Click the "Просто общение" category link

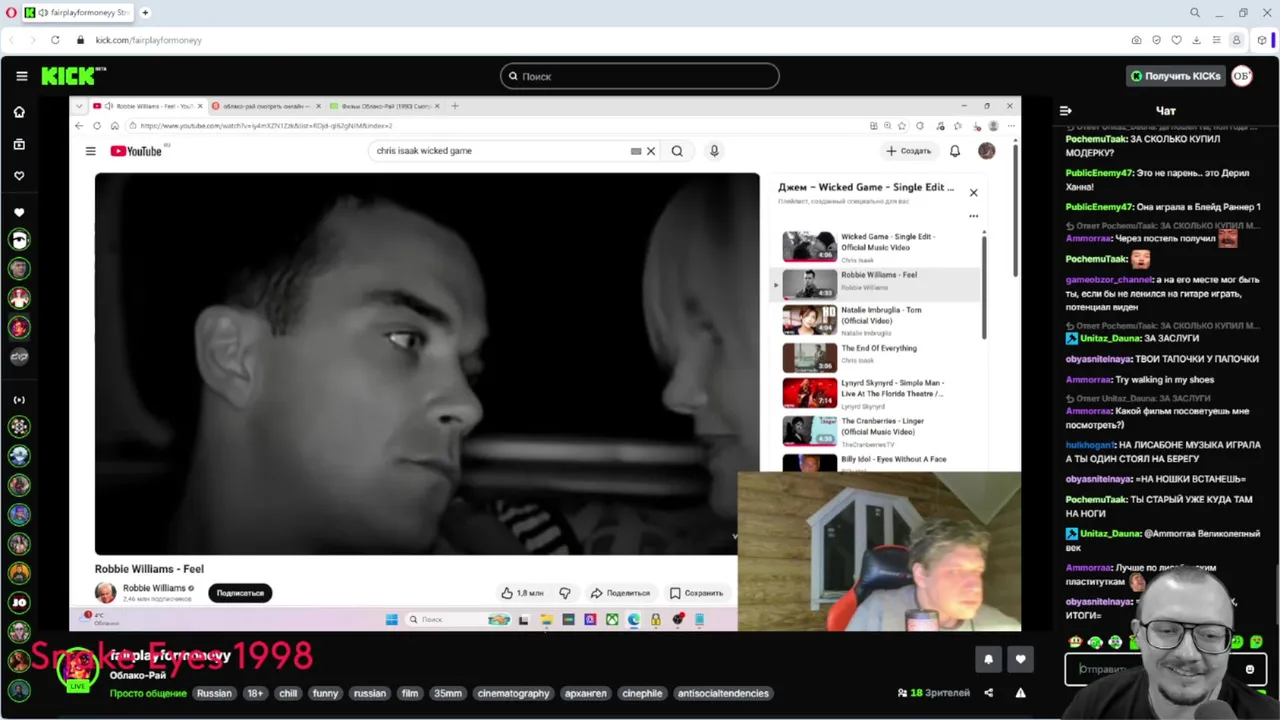[148, 693]
